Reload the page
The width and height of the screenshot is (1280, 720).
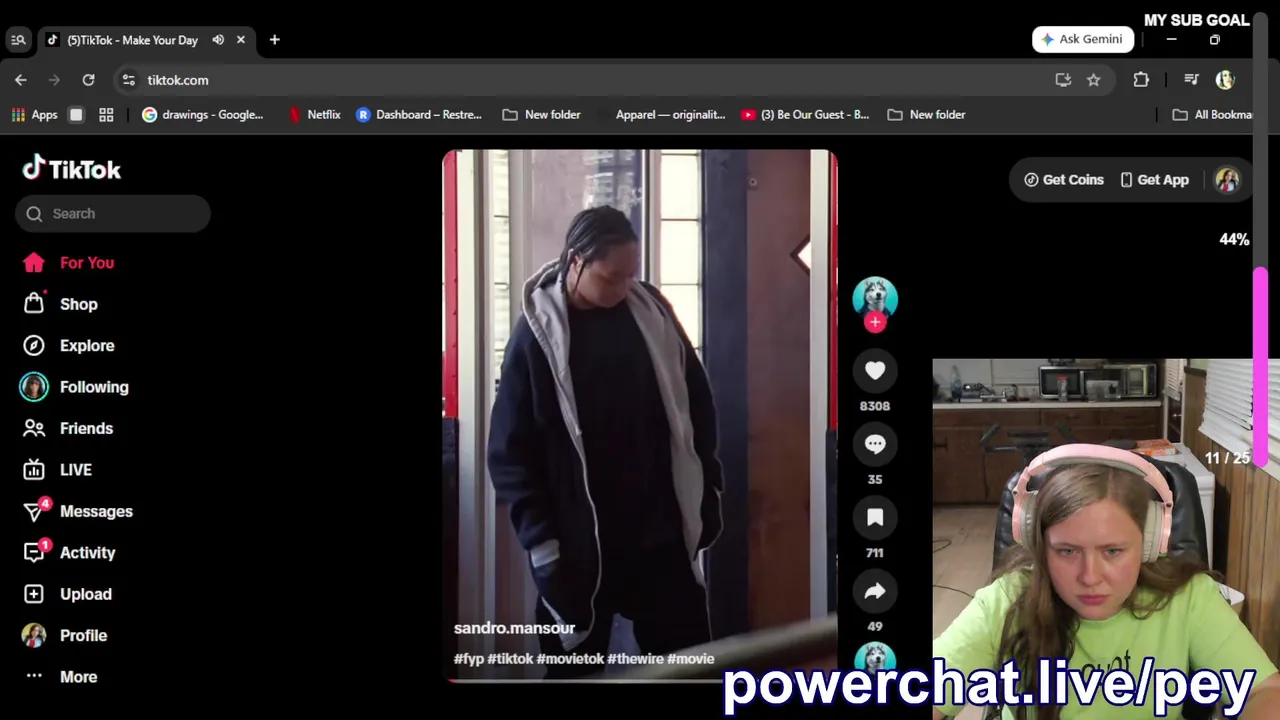tap(88, 80)
